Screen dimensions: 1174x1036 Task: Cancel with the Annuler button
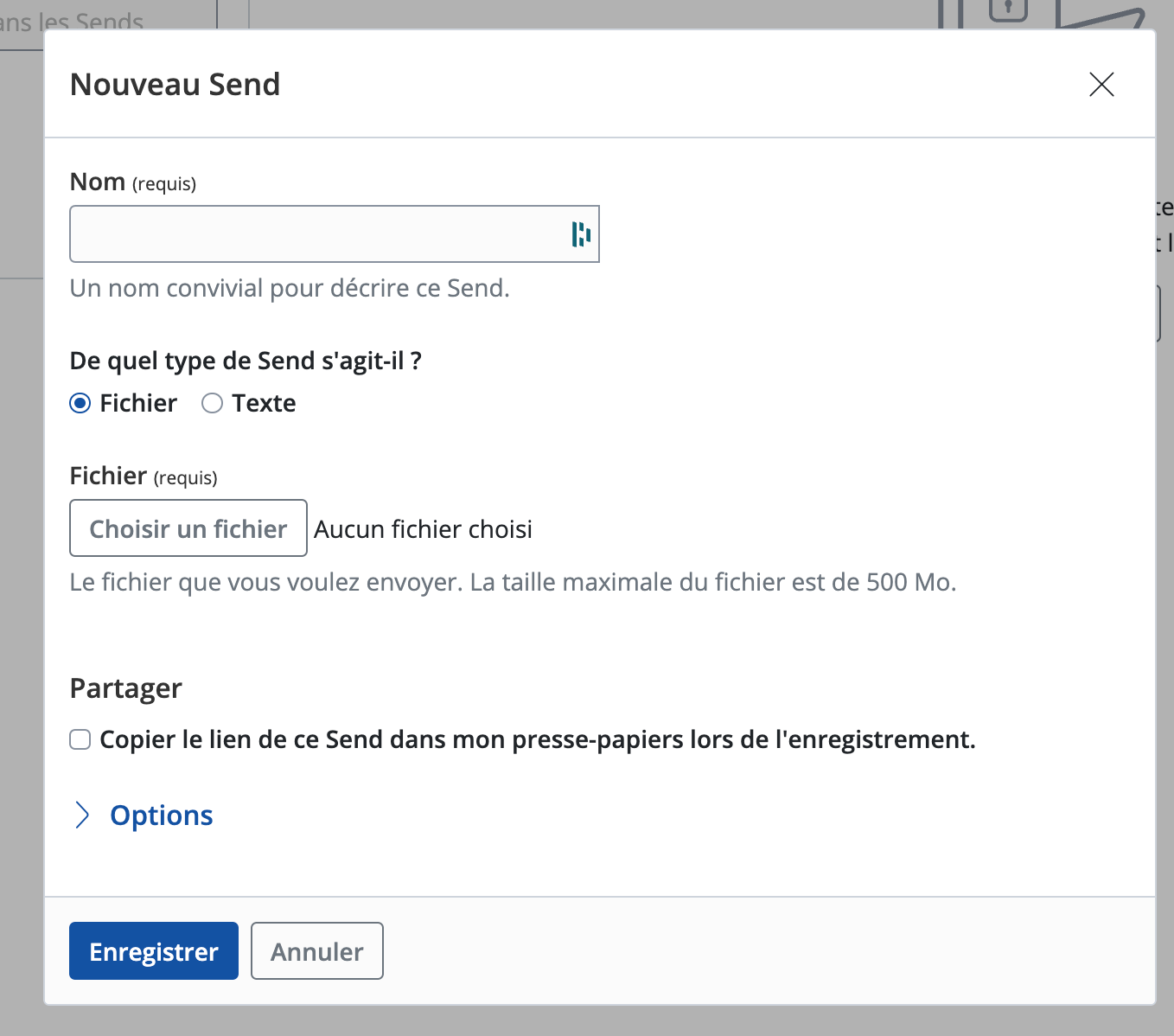click(317, 951)
